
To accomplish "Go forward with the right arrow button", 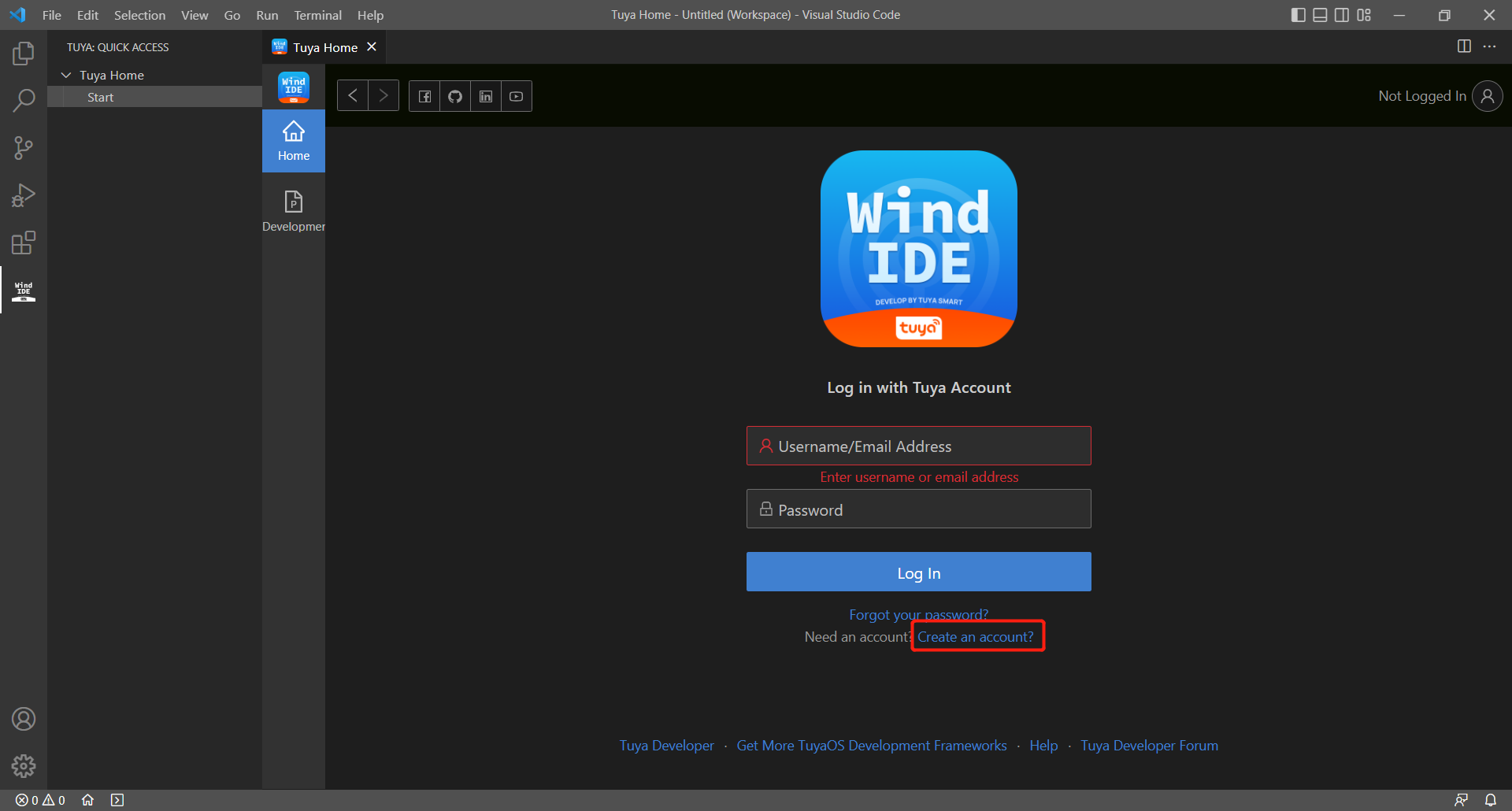I will [x=384, y=96].
